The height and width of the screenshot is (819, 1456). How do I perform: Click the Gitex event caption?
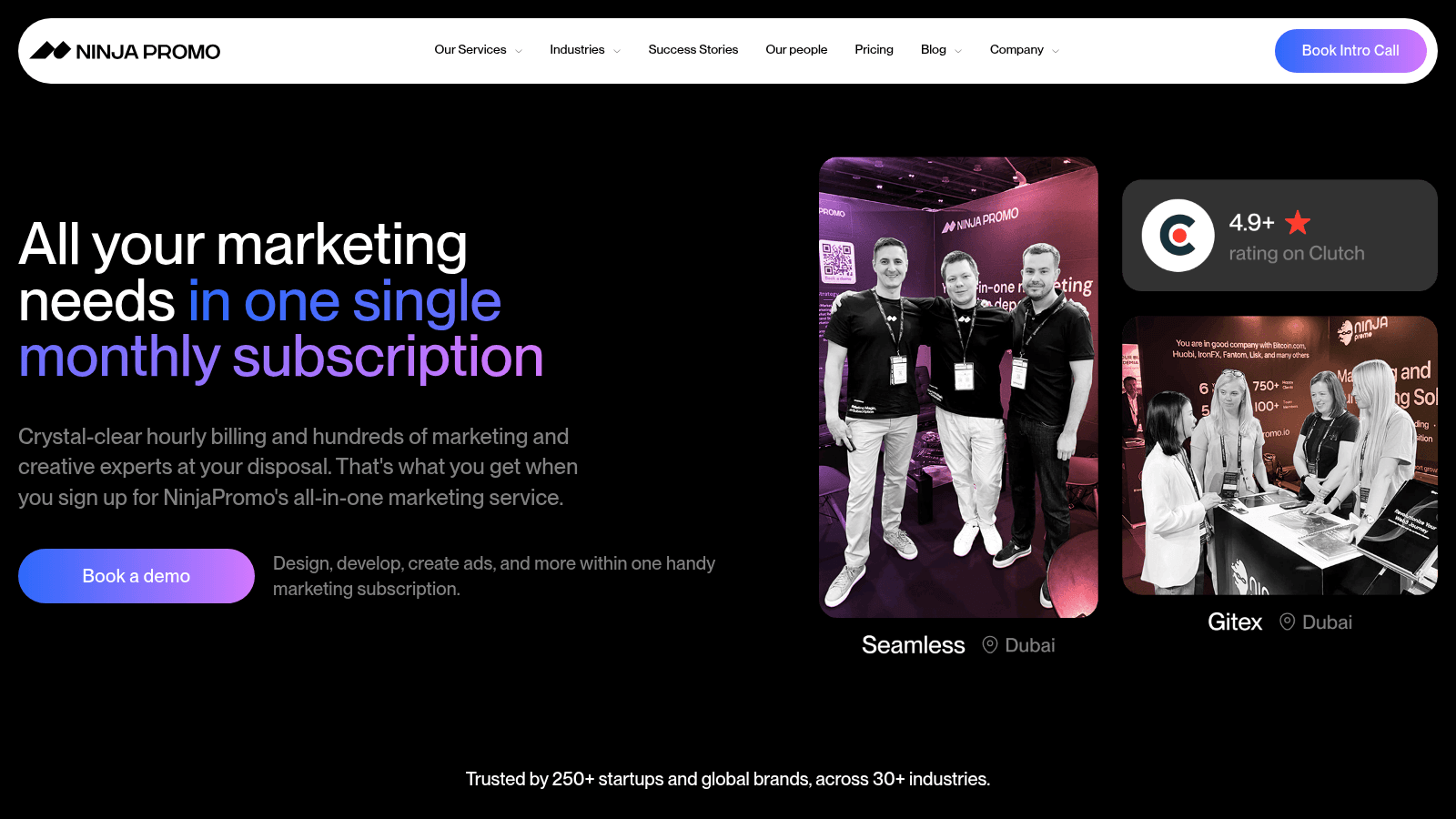[x=1235, y=622]
